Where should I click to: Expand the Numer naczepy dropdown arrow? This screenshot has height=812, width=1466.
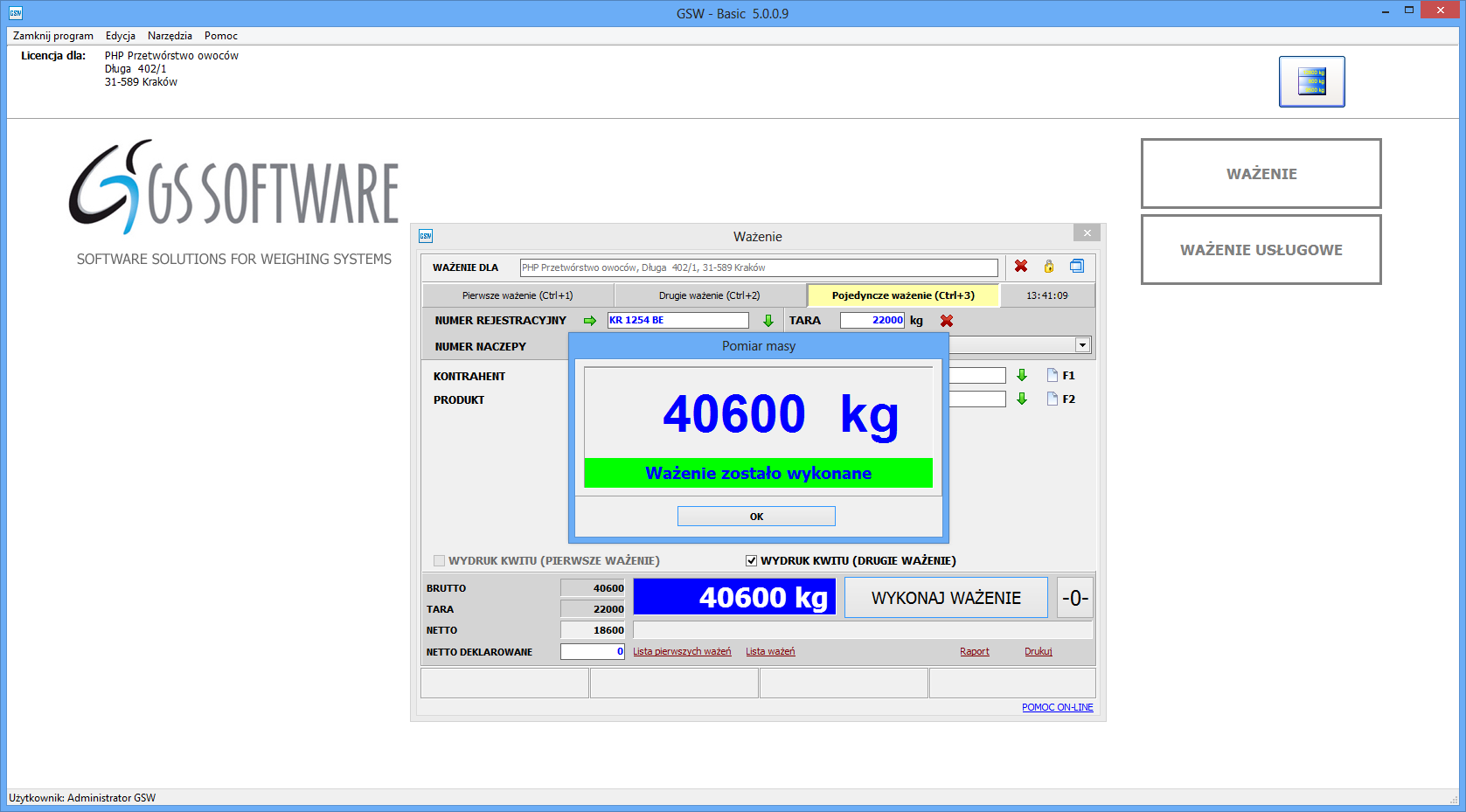pyautogui.click(x=1082, y=345)
